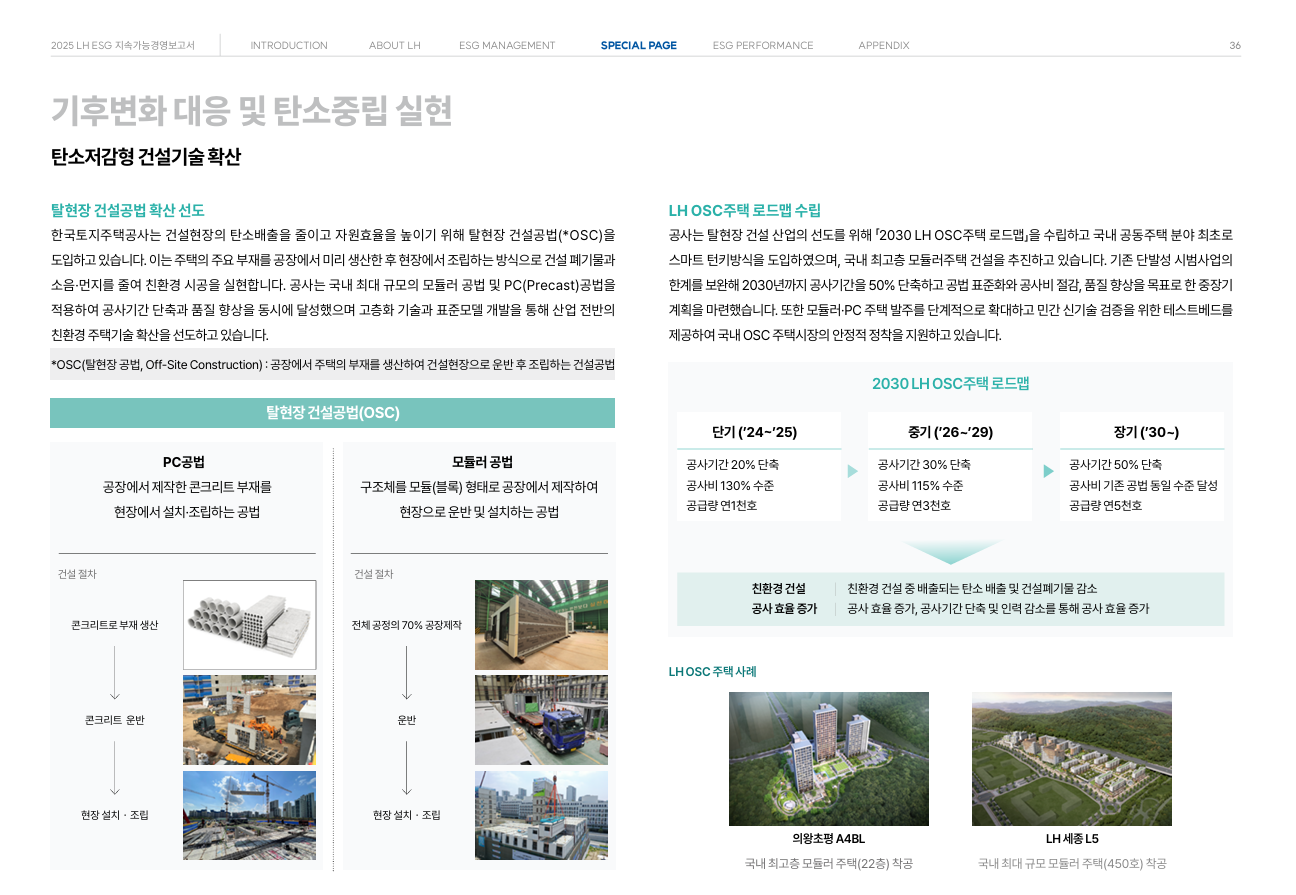Switch to the ESG MANAGEMENT tab
1296x895 pixels.
click(x=507, y=45)
